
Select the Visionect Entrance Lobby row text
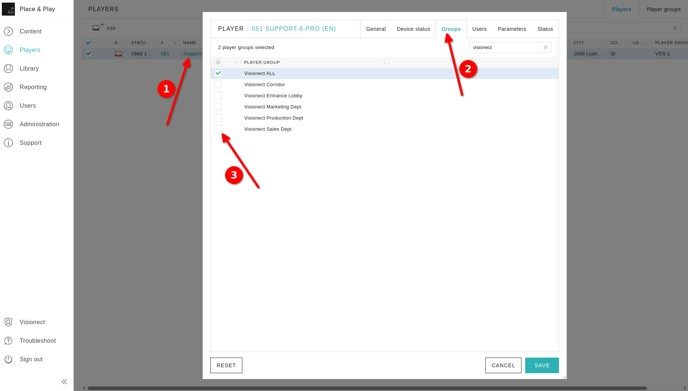(x=273, y=96)
